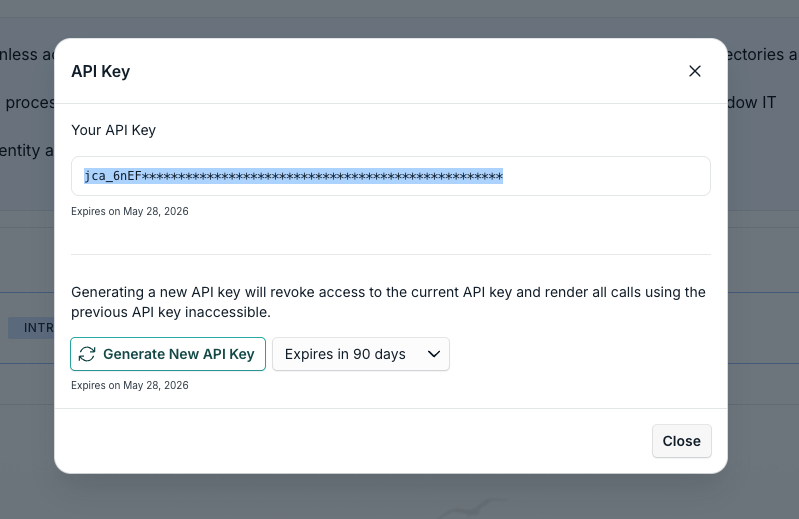799x519 pixels.
Task: Click the chevron arrow on expiry dropdown
Action: tap(434, 354)
